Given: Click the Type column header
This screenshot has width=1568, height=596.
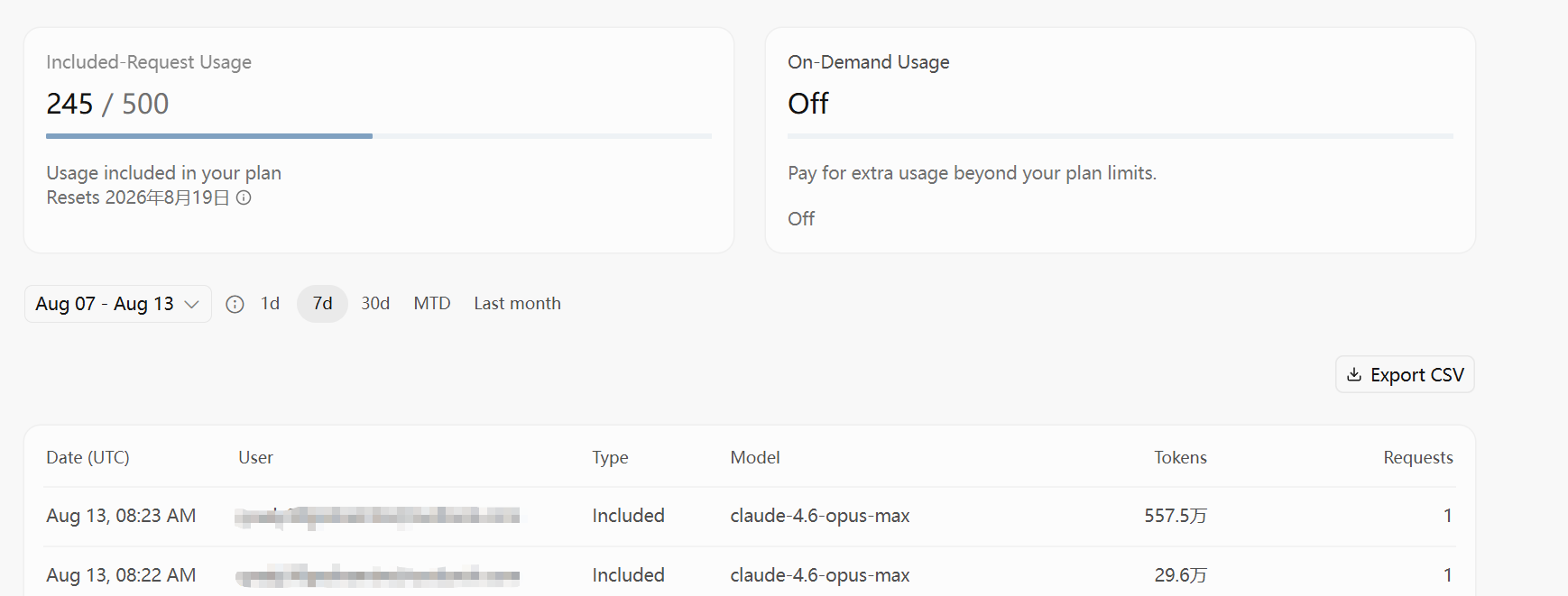Looking at the screenshot, I should pyautogui.click(x=610, y=457).
